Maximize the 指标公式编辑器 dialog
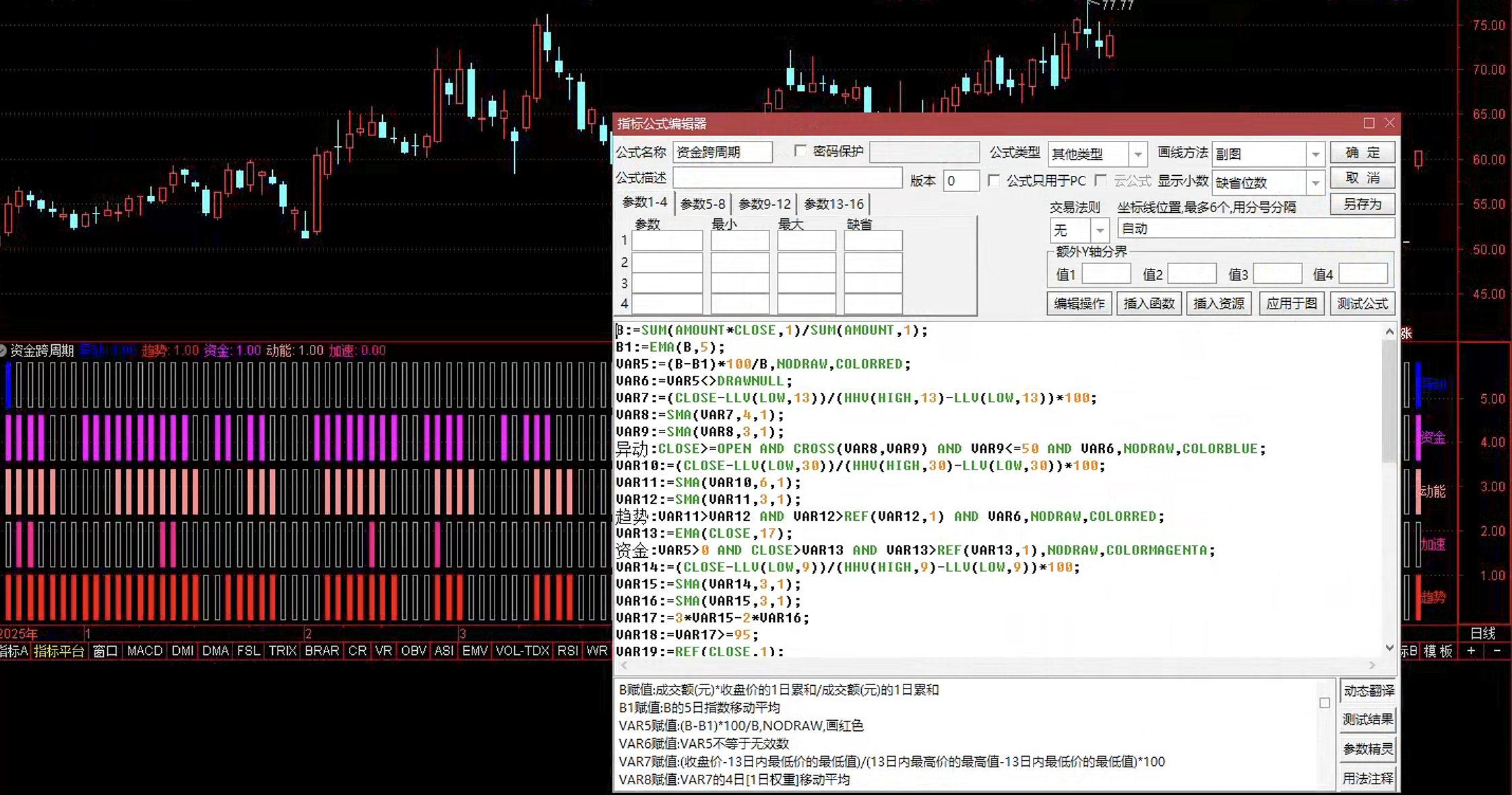The image size is (1512, 795). [x=1368, y=123]
